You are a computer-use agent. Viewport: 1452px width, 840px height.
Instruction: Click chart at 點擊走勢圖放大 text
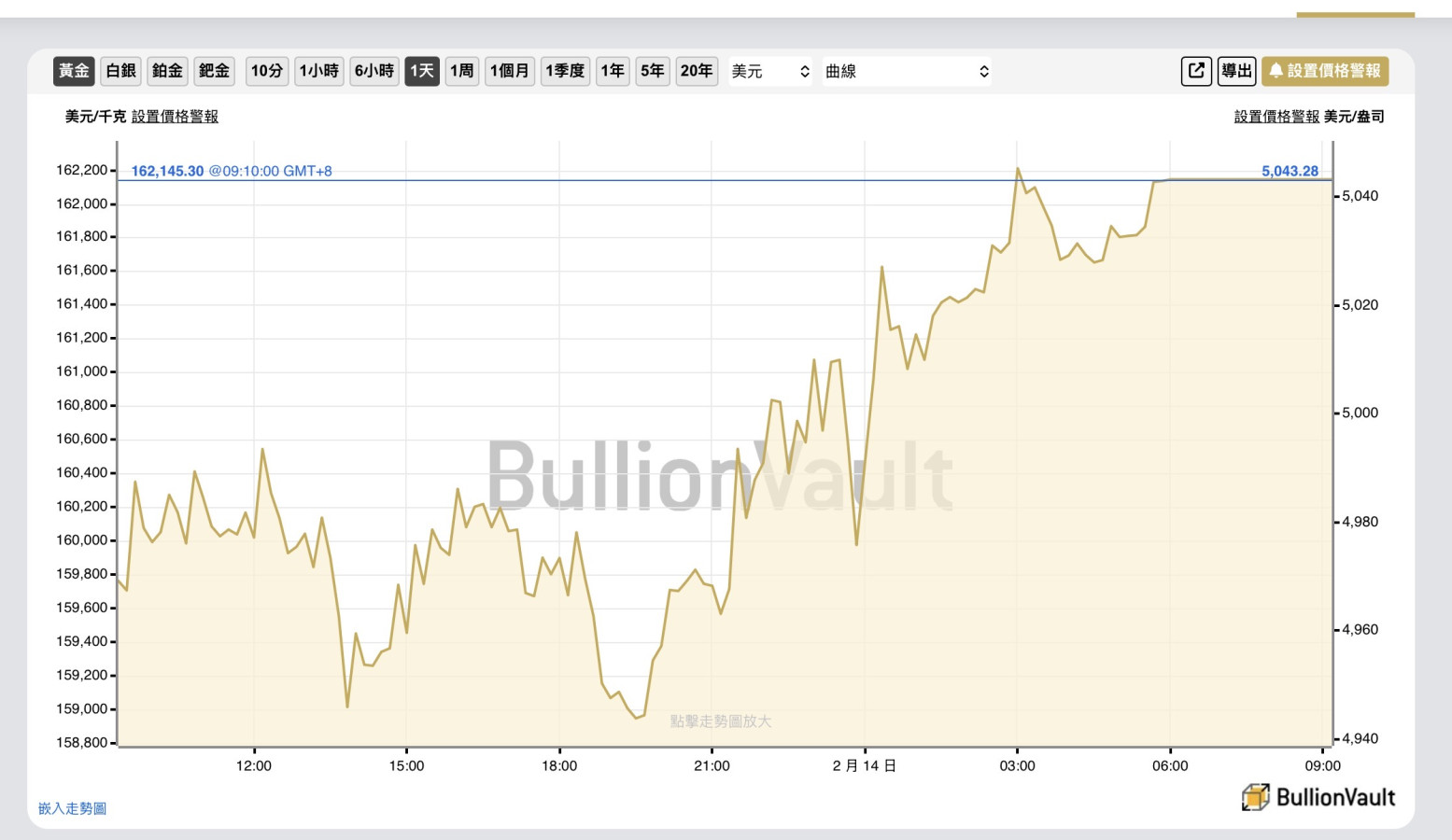point(721,721)
